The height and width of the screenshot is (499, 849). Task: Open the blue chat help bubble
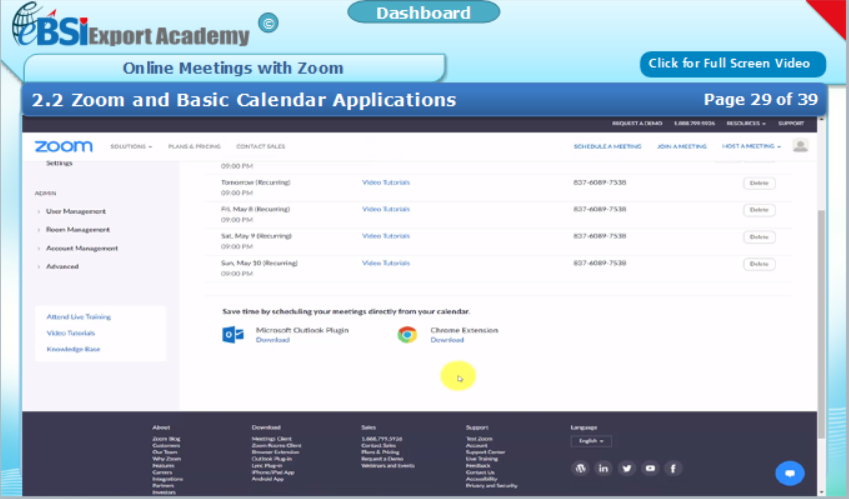pos(789,473)
